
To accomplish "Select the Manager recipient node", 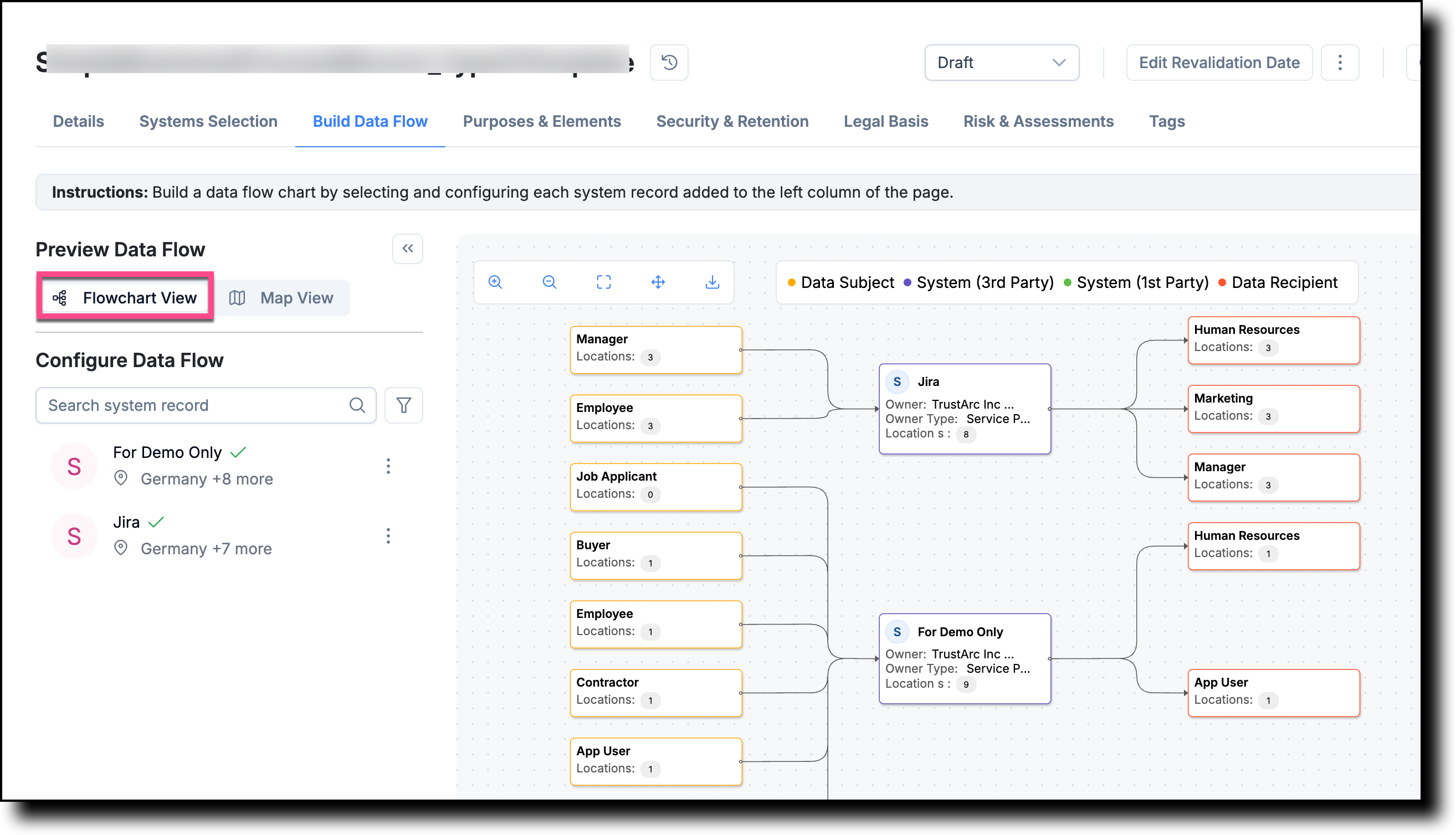I will [x=1274, y=477].
